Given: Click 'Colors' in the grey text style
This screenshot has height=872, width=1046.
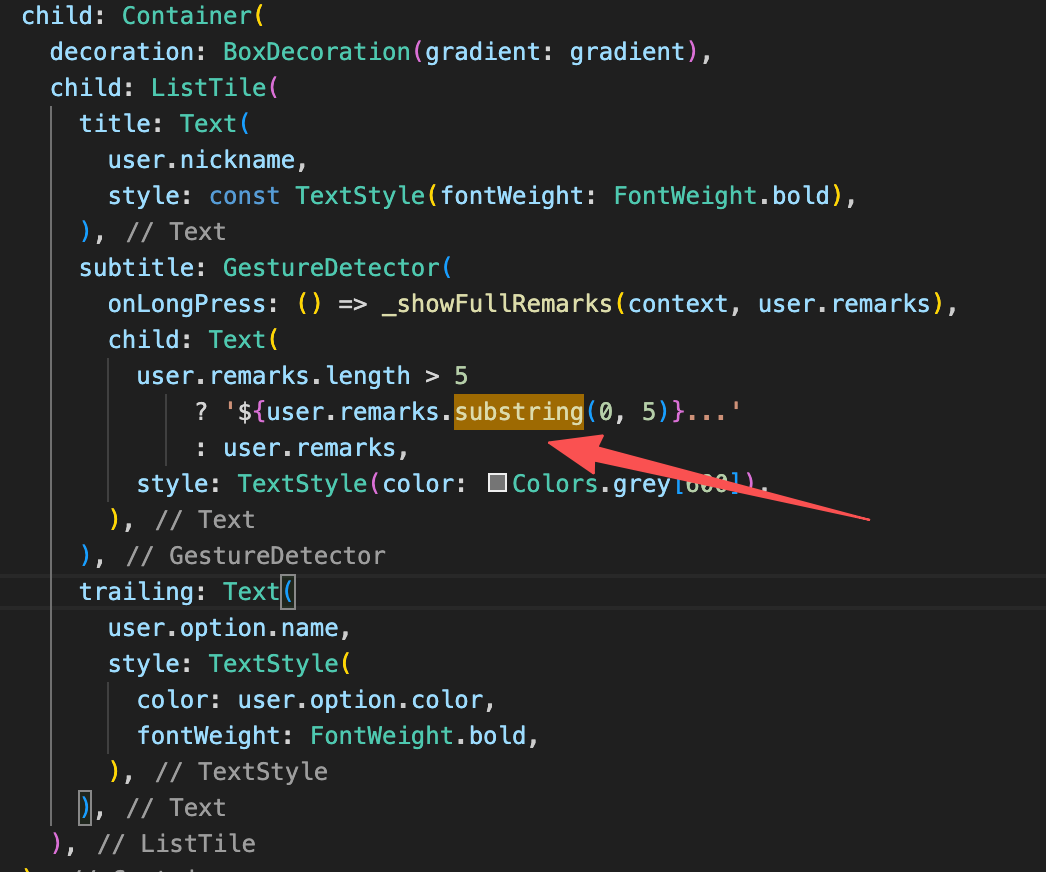Looking at the screenshot, I should (x=555, y=484).
